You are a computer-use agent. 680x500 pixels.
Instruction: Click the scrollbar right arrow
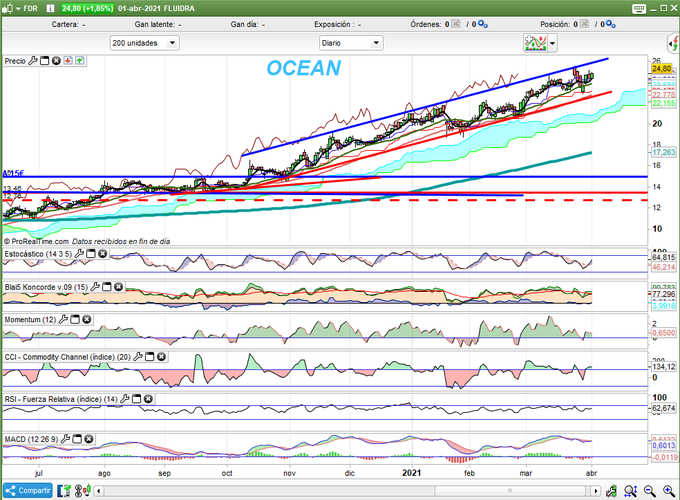click(595, 491)
